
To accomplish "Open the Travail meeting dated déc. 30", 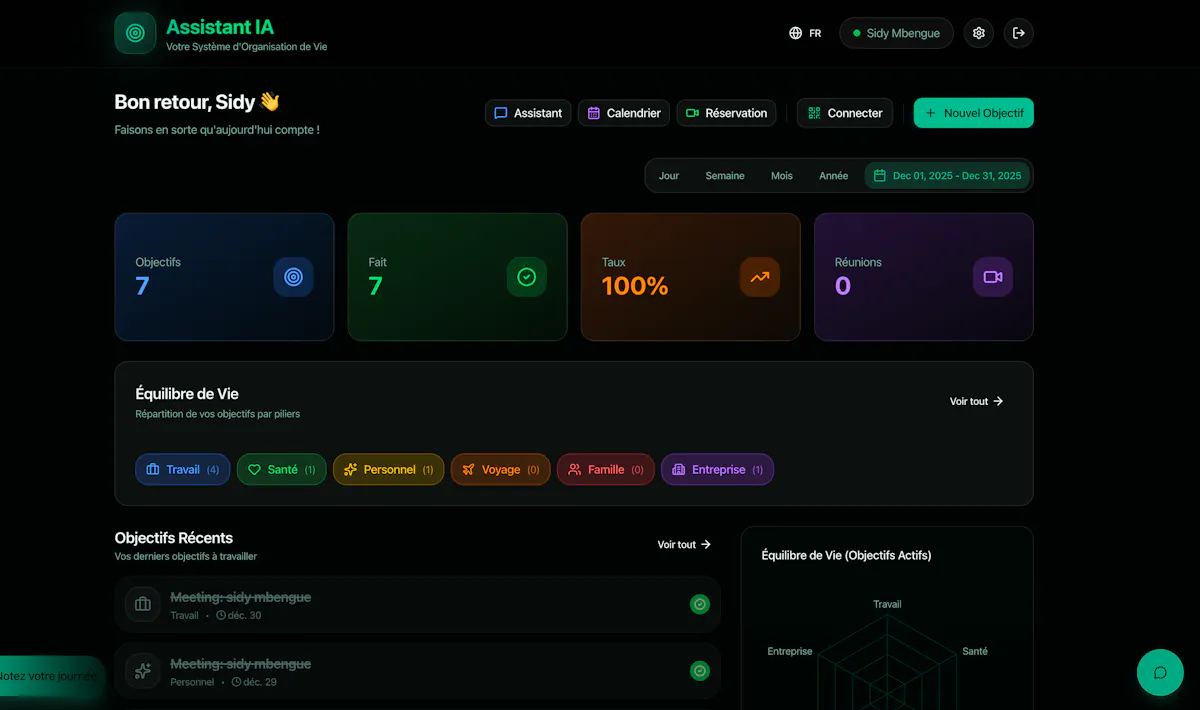I will 418,604.
